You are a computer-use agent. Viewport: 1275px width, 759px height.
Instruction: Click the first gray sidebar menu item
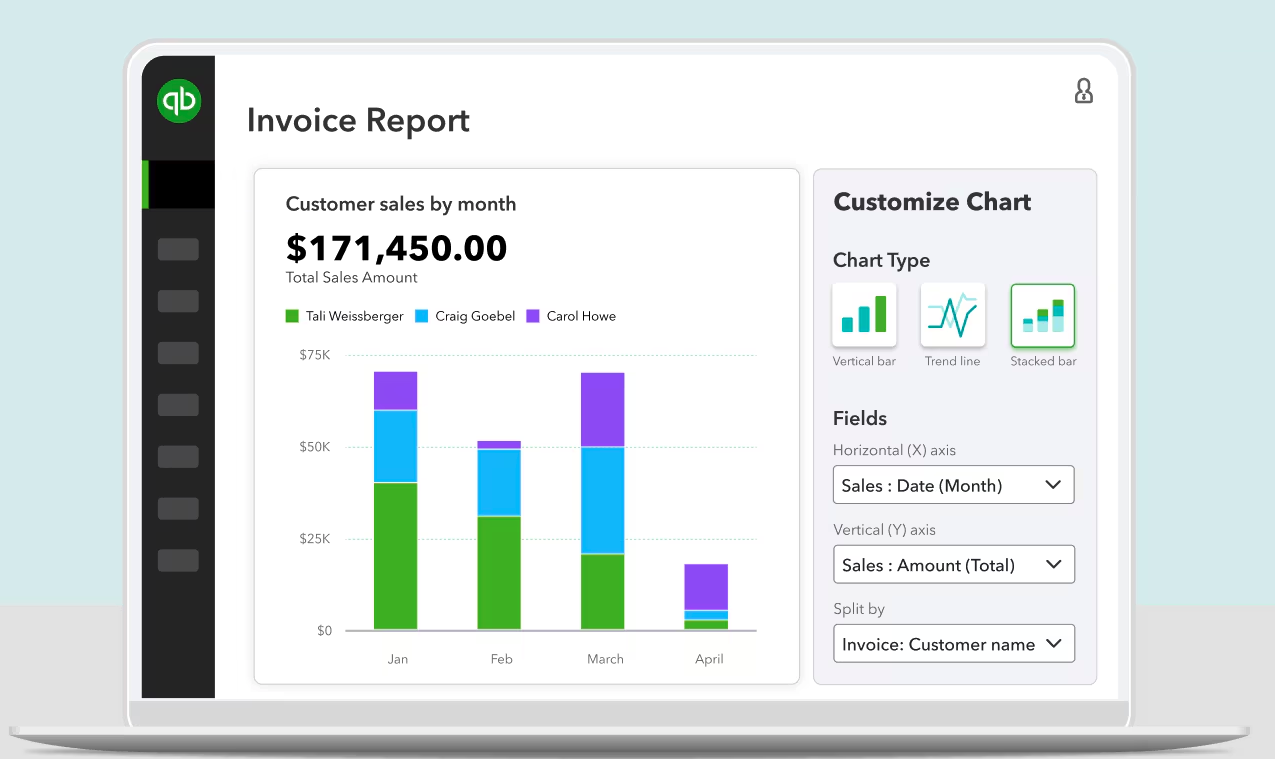coord(178,250)
